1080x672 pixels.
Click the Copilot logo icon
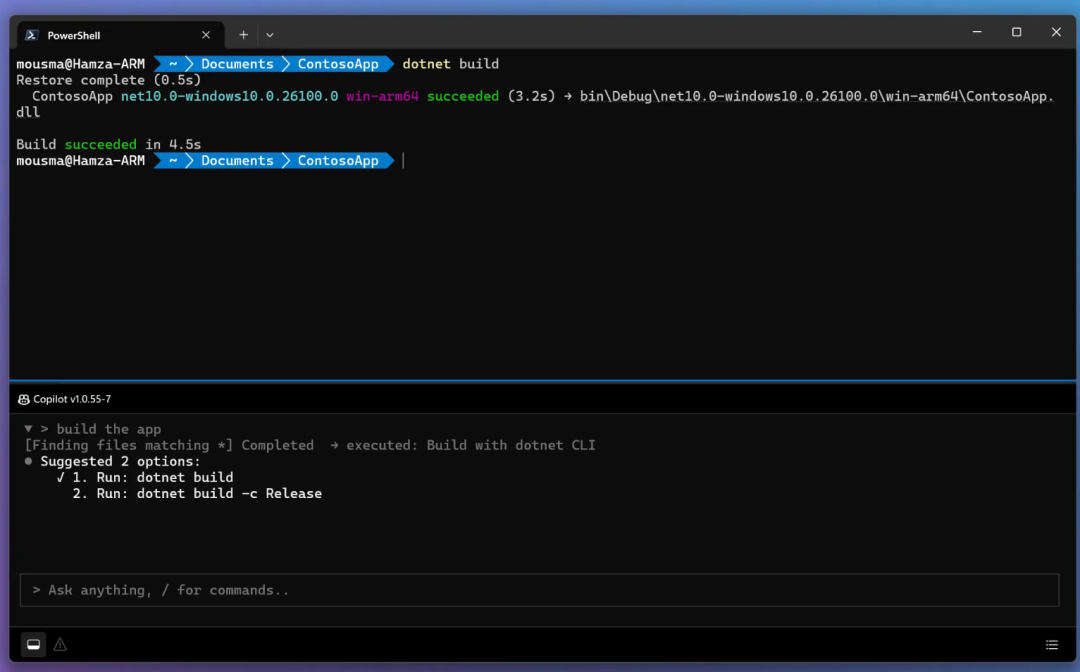(23, 399)
